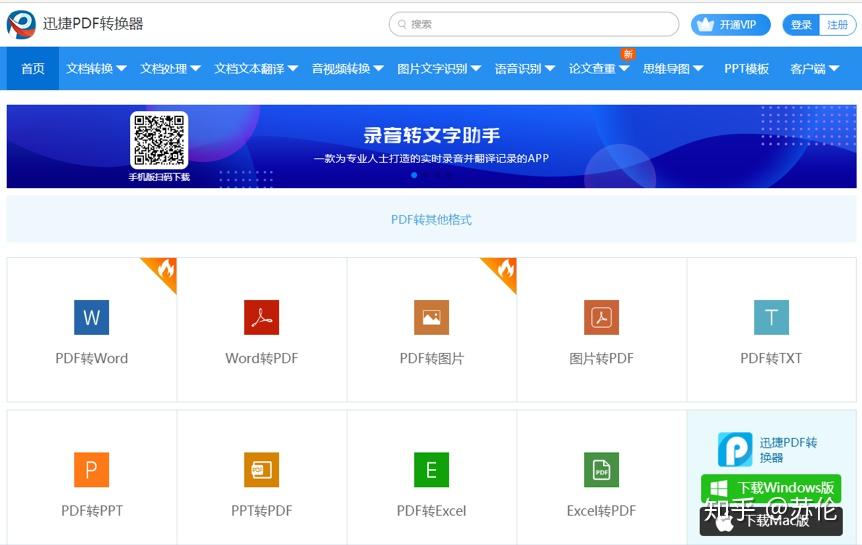
Task: Click the search magnifier icon
Action: click(x=402, y=24)
